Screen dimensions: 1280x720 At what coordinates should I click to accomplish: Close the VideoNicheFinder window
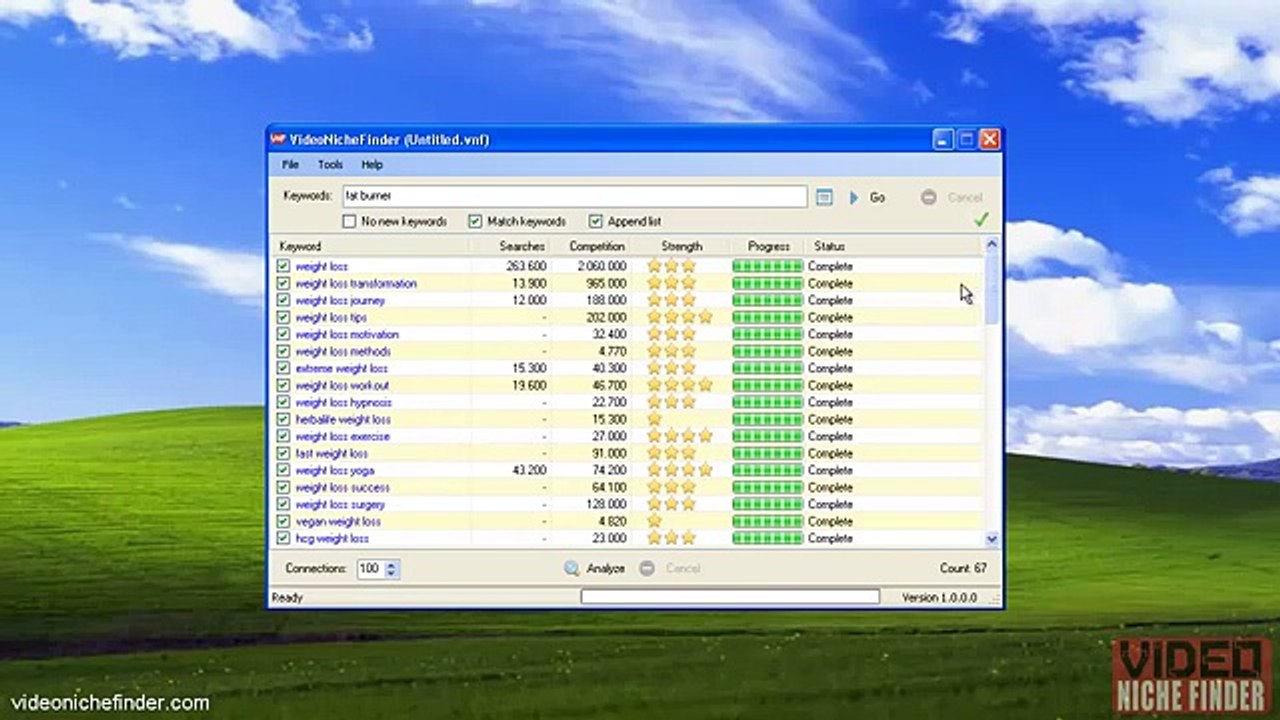point(989,140)
